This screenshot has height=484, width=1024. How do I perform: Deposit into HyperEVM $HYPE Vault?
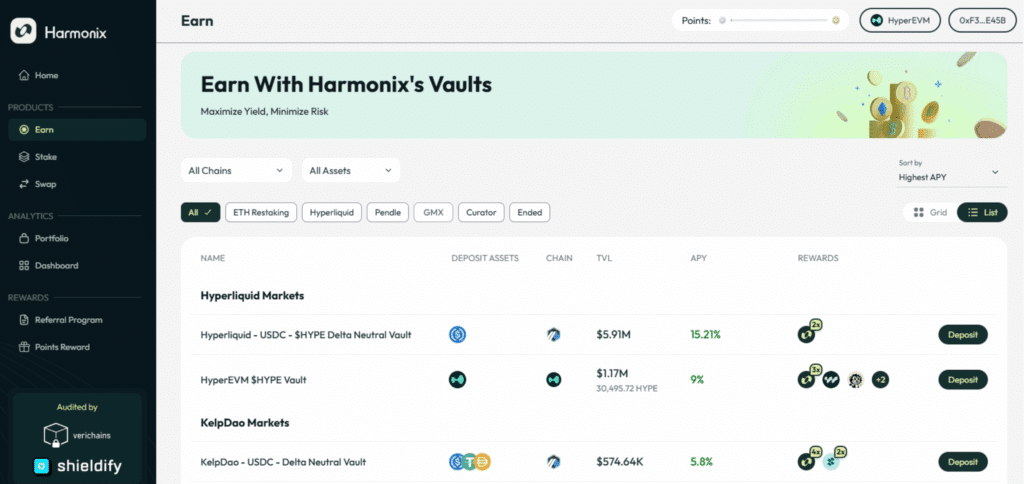click(x=963, y=379)
